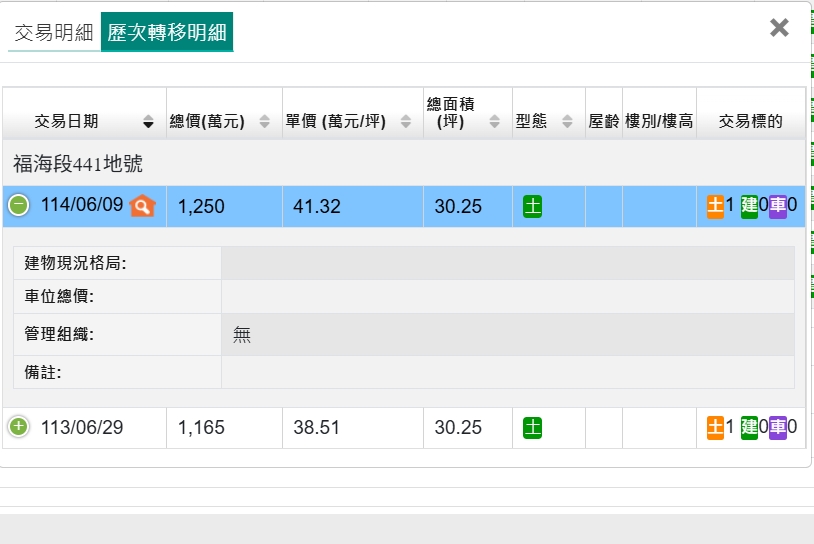Viewport: 814px width, 544px height.
Task: Click green land type icon in 114/06/09 row
Action: [533, 207]
